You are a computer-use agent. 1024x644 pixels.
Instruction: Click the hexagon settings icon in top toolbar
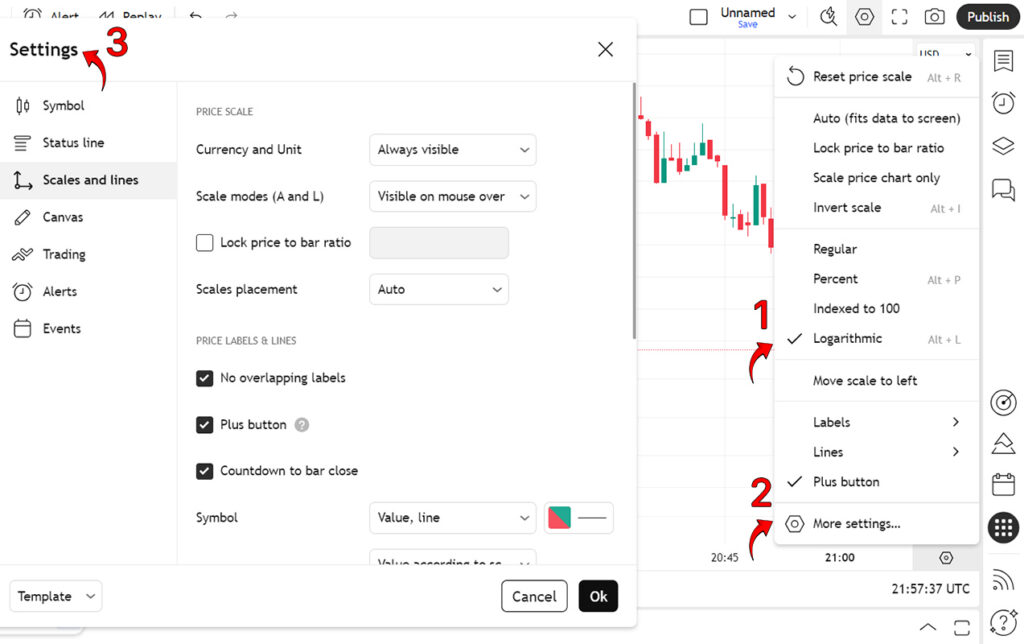tap(864, 16)
